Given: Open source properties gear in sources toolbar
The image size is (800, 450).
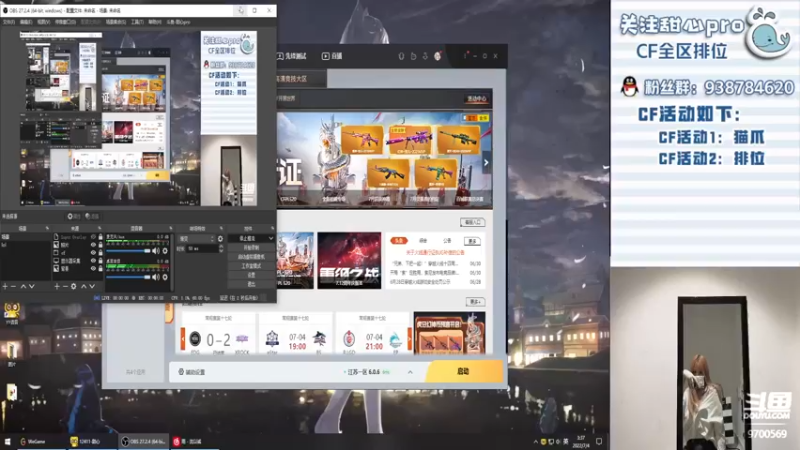Looking at the screenshot, I should click(73, 287).
